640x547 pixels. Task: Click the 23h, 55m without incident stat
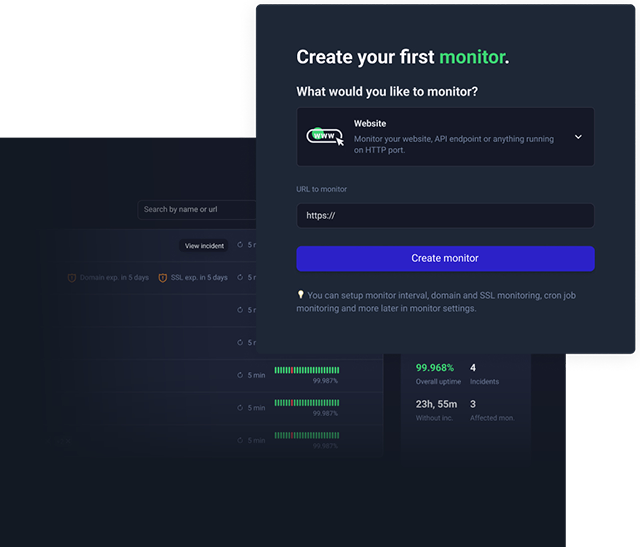pyautogui.click(x=437, y=404)
